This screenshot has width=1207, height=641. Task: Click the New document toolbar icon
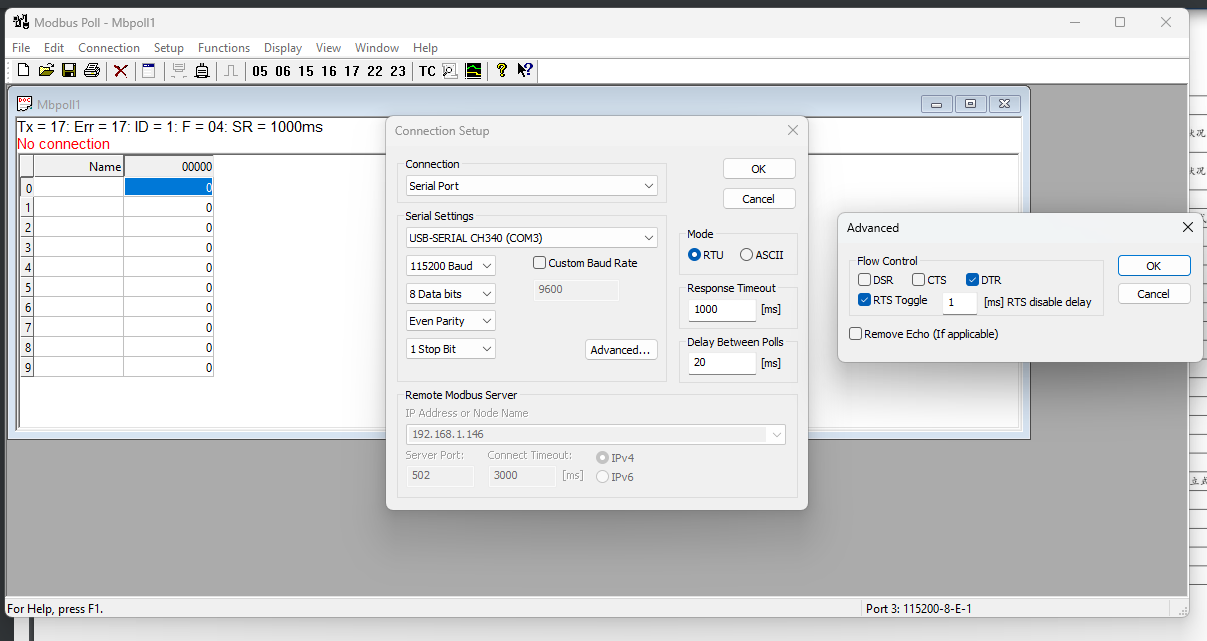click(x=24, y=71)
